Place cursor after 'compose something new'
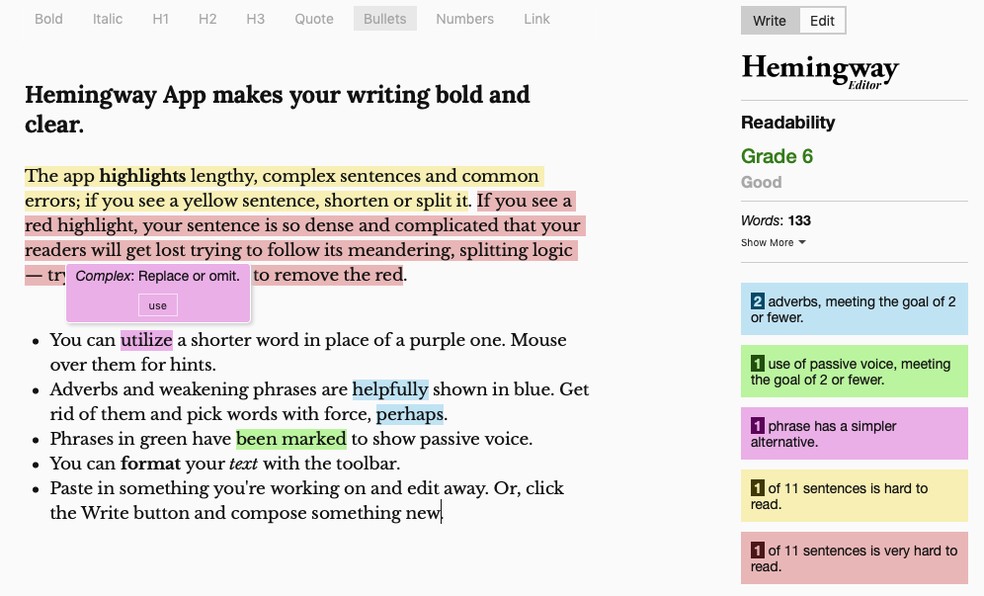 click(442, 513)
